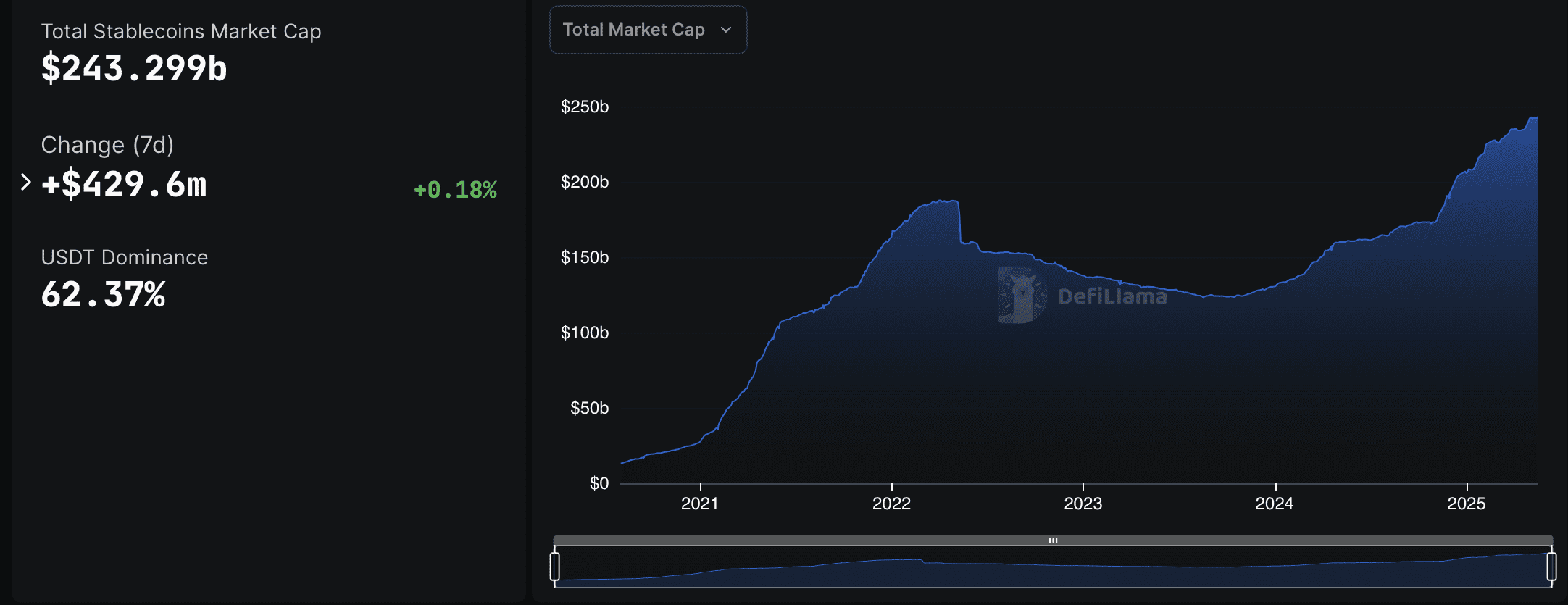1568x605 pixels.
Task: Click the $100b y-axis label
Action: (584, 333)
